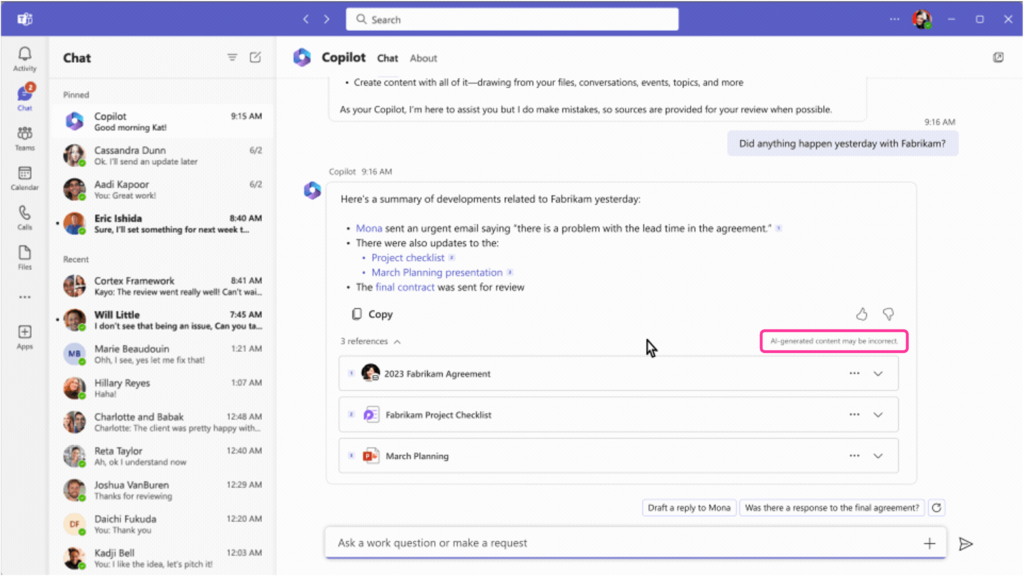Viewport: 1024px width, 576px height.
Task: Open the Apps icon in sidebar
Action: click(24, 333)
